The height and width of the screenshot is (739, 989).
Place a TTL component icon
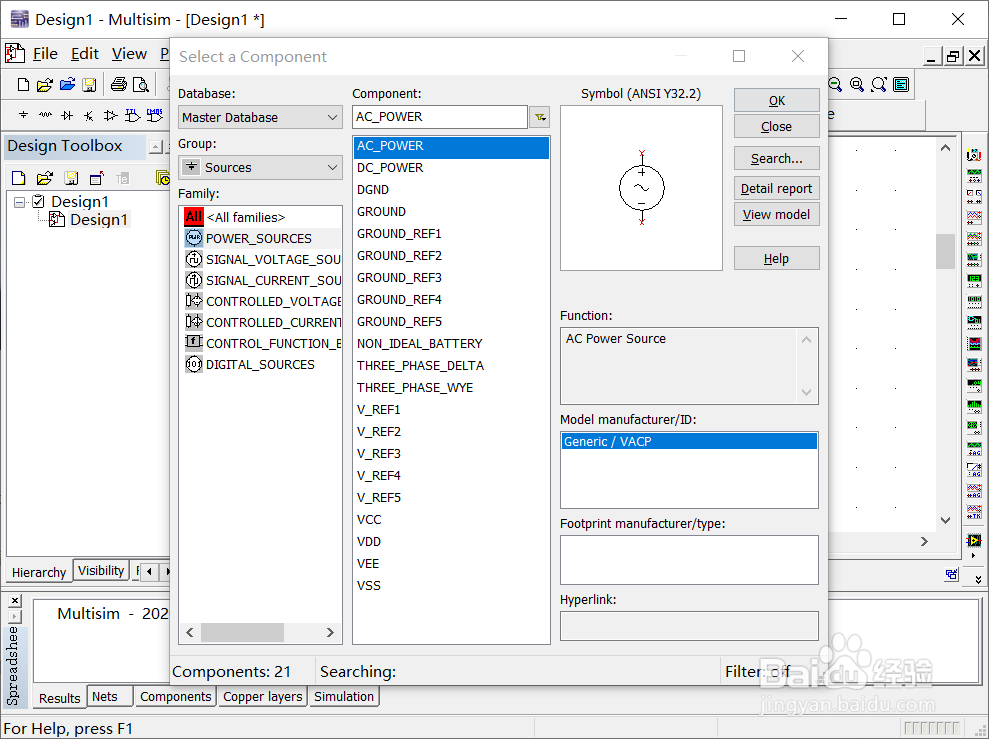[132, 115]
